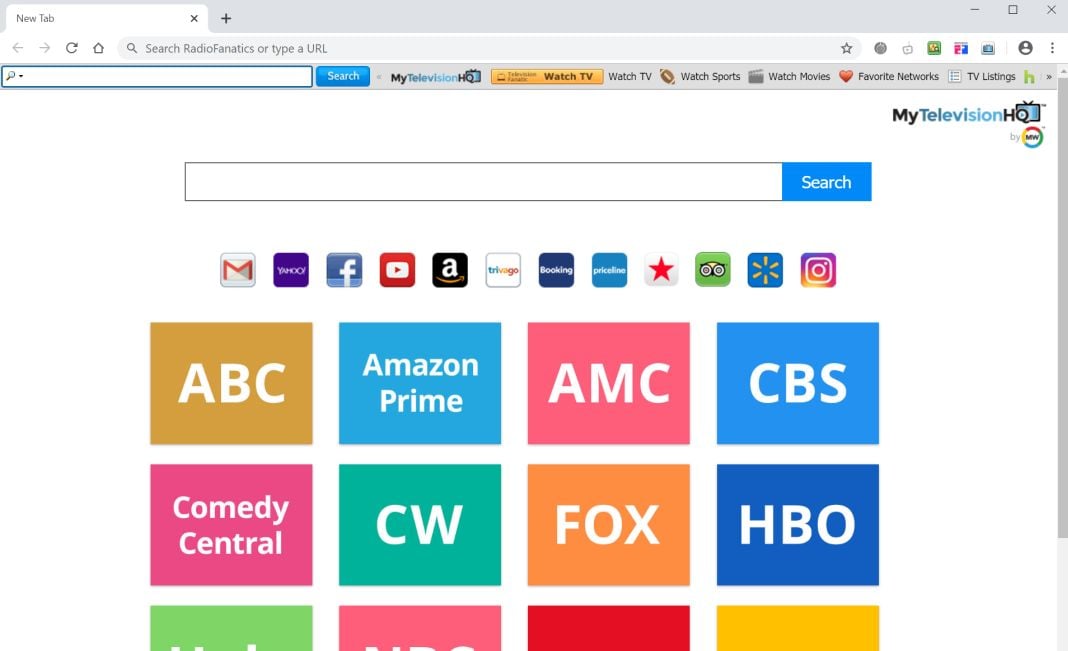Open TV Listings toolbar item
1068x651 pixels.
[982, 77]
